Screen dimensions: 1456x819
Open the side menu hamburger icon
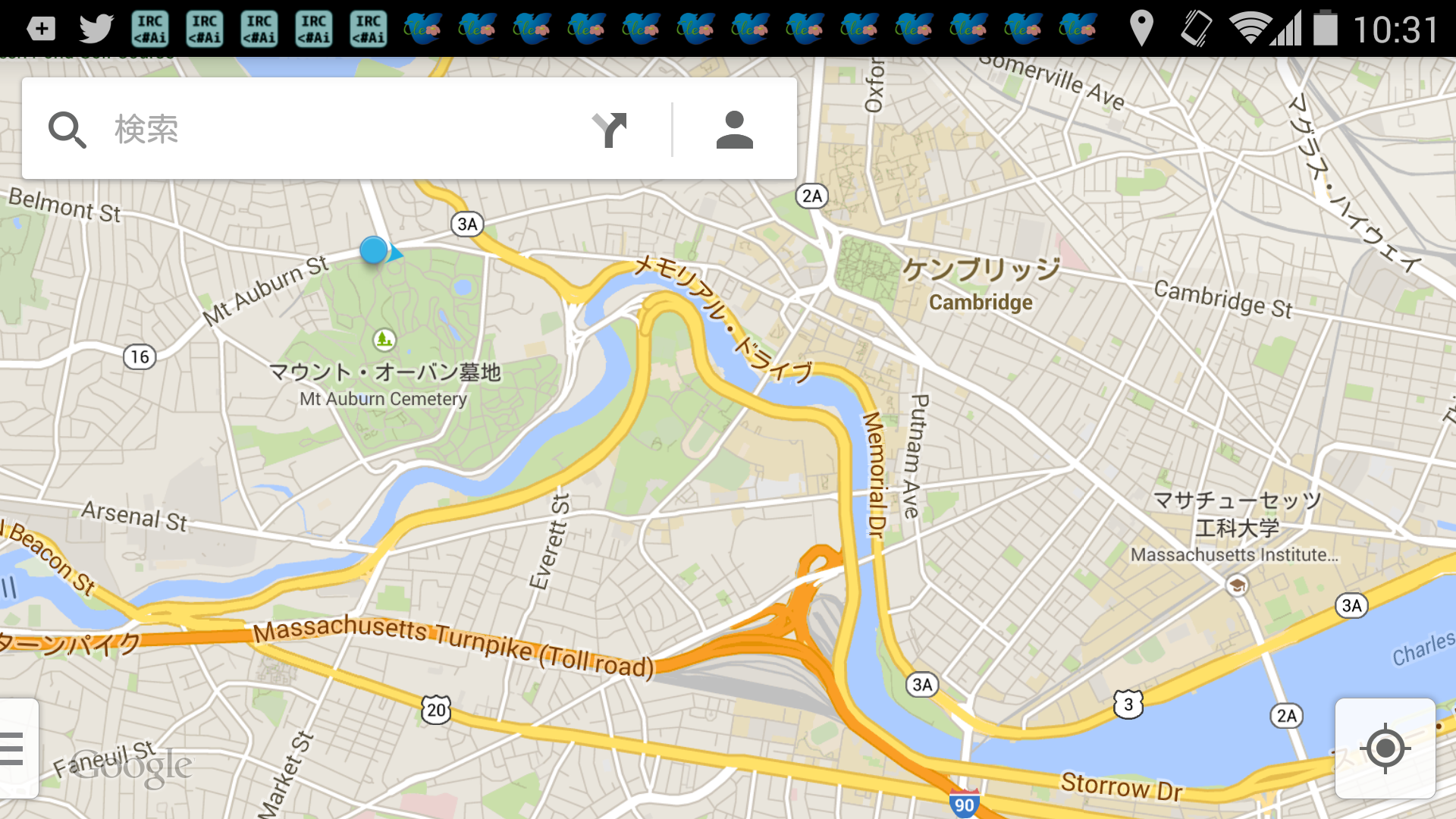pos(14,748)
